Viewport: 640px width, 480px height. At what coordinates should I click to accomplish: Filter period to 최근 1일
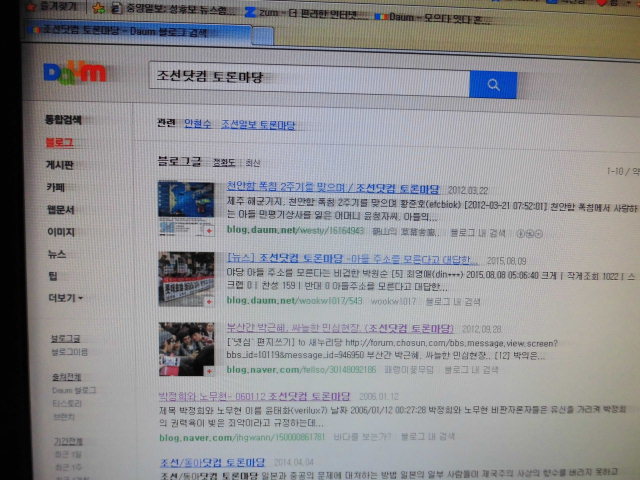point(68,454)
